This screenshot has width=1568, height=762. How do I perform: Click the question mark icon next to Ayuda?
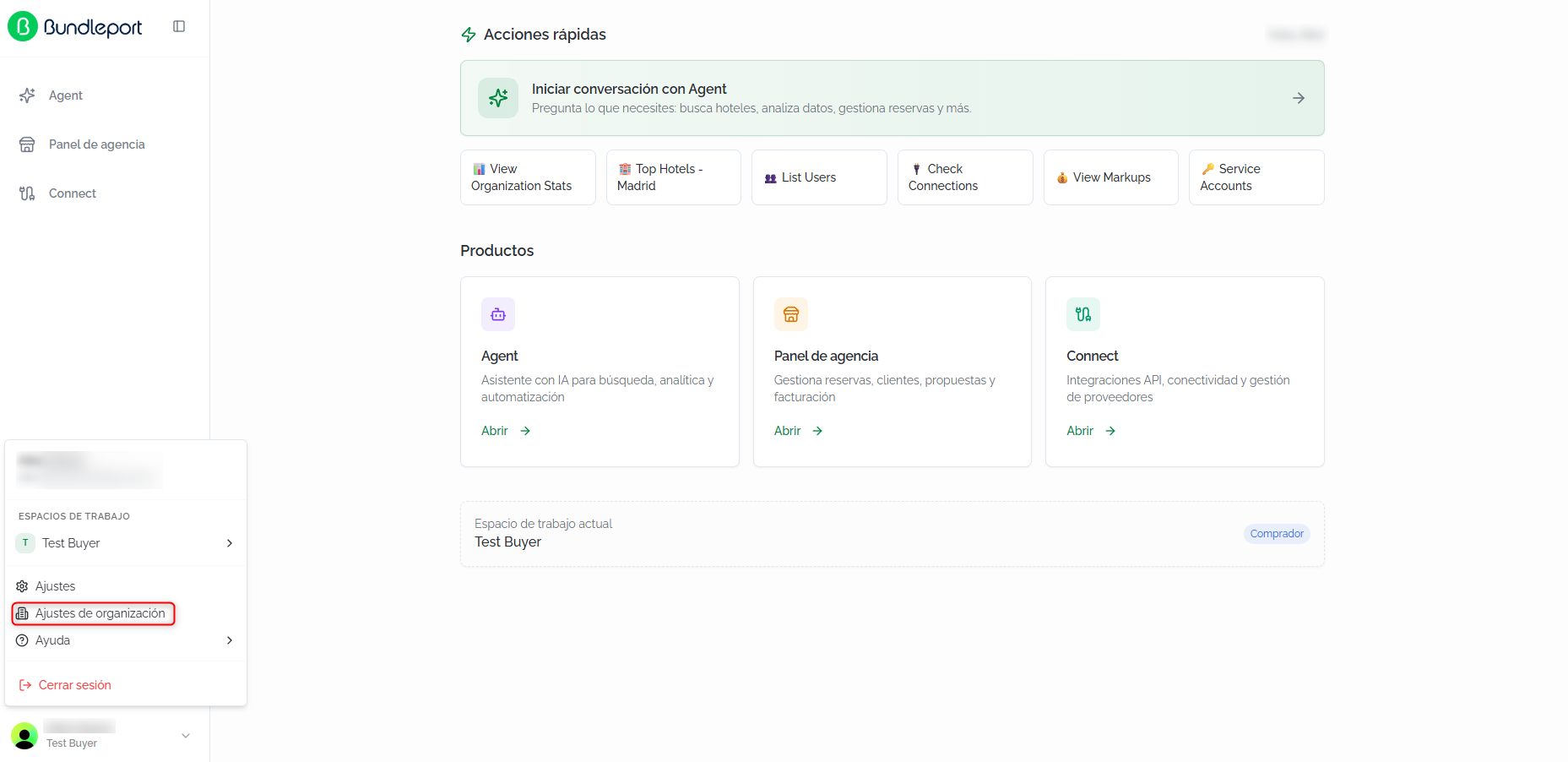[22, 640]
